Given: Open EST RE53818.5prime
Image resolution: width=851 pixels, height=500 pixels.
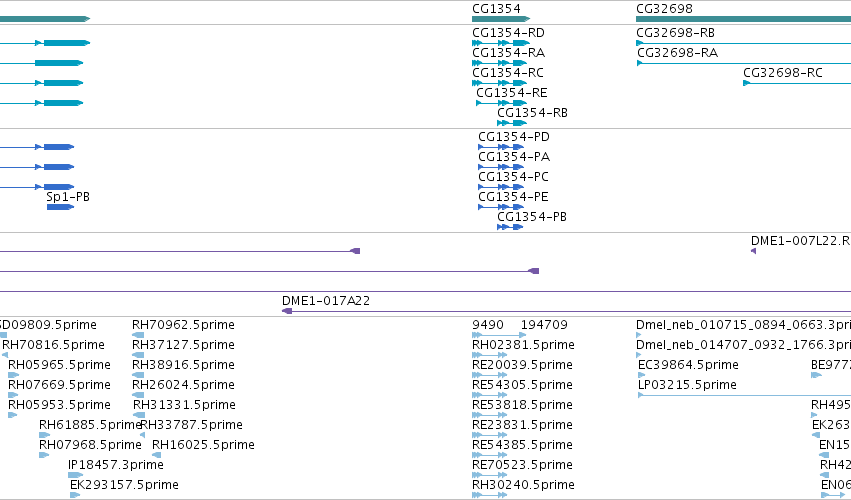Looking at the screenshot, I should [x=522, y=405].
